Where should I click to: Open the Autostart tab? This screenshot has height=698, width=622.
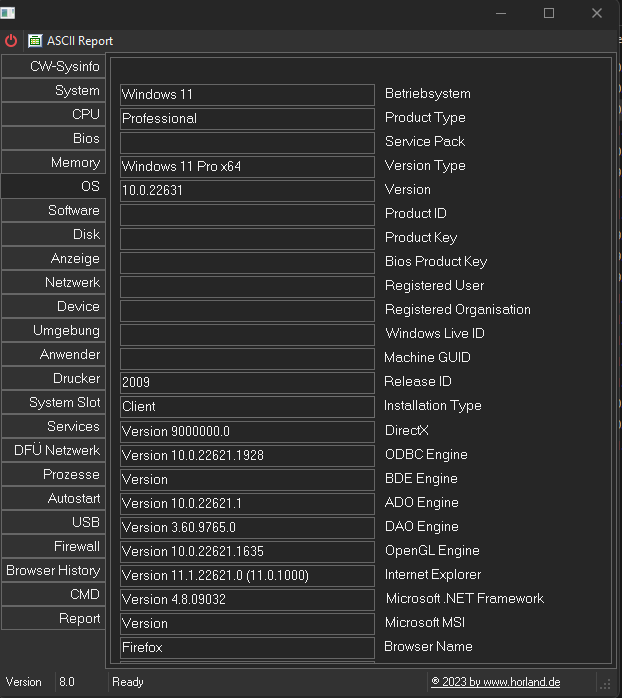tap(53, 499)
